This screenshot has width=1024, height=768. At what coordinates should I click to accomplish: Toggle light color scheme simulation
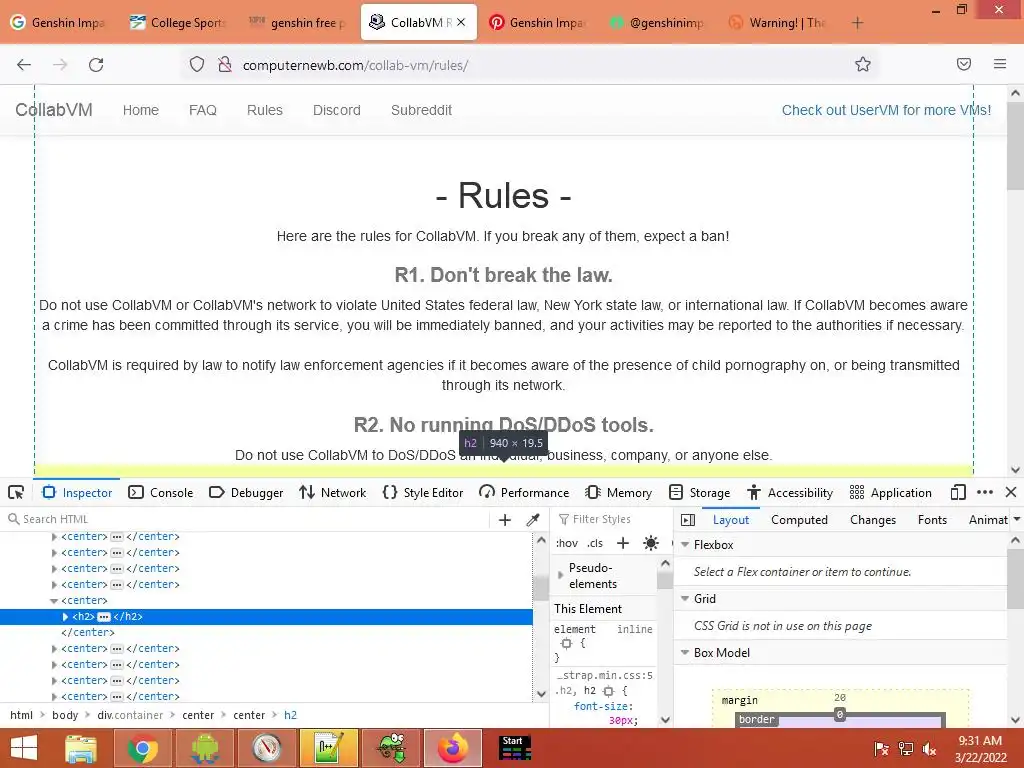click(650, 543)
